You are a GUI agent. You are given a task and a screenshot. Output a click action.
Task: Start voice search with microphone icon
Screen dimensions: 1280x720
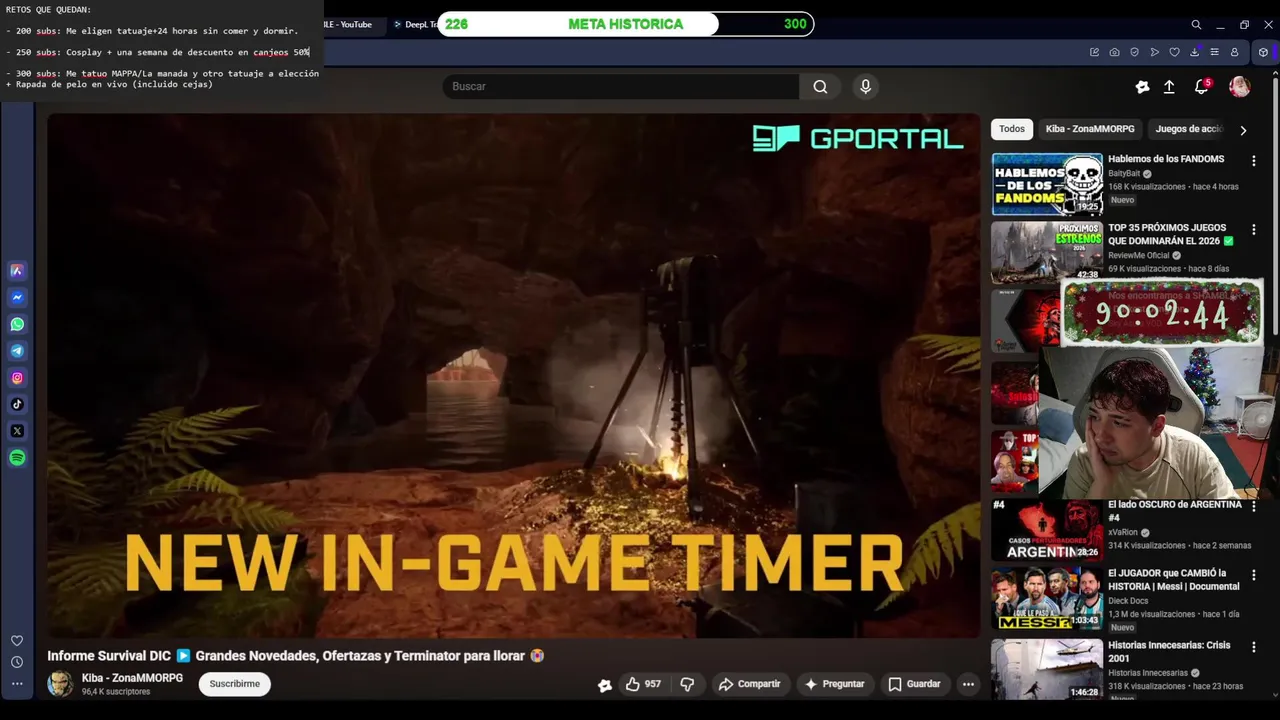[x=866, y=87]
